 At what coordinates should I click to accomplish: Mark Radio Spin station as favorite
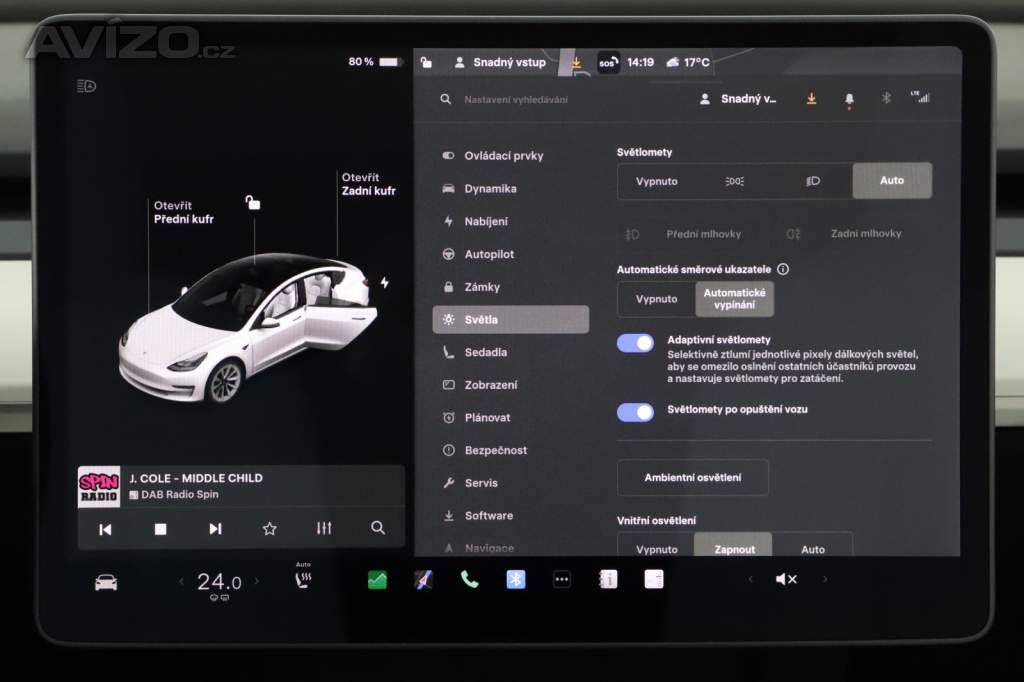tap(269, 529)
